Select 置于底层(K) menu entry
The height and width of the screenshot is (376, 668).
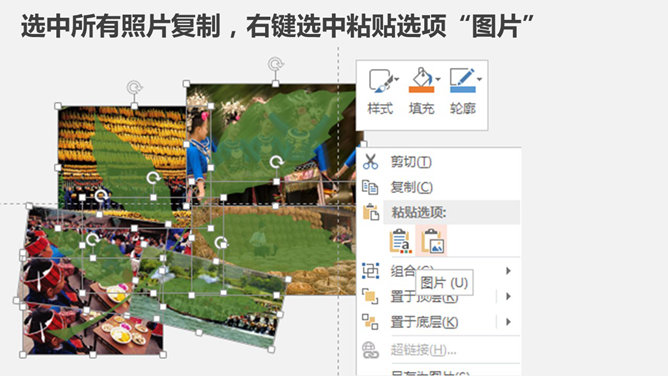[424, 322]
